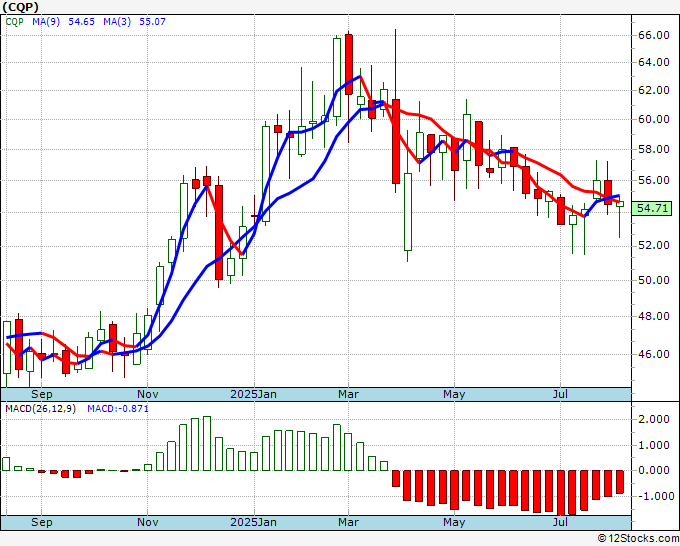The image size is (680, 546).
Task: Click Sep on the MACD time axis
Action: (42, 522)
